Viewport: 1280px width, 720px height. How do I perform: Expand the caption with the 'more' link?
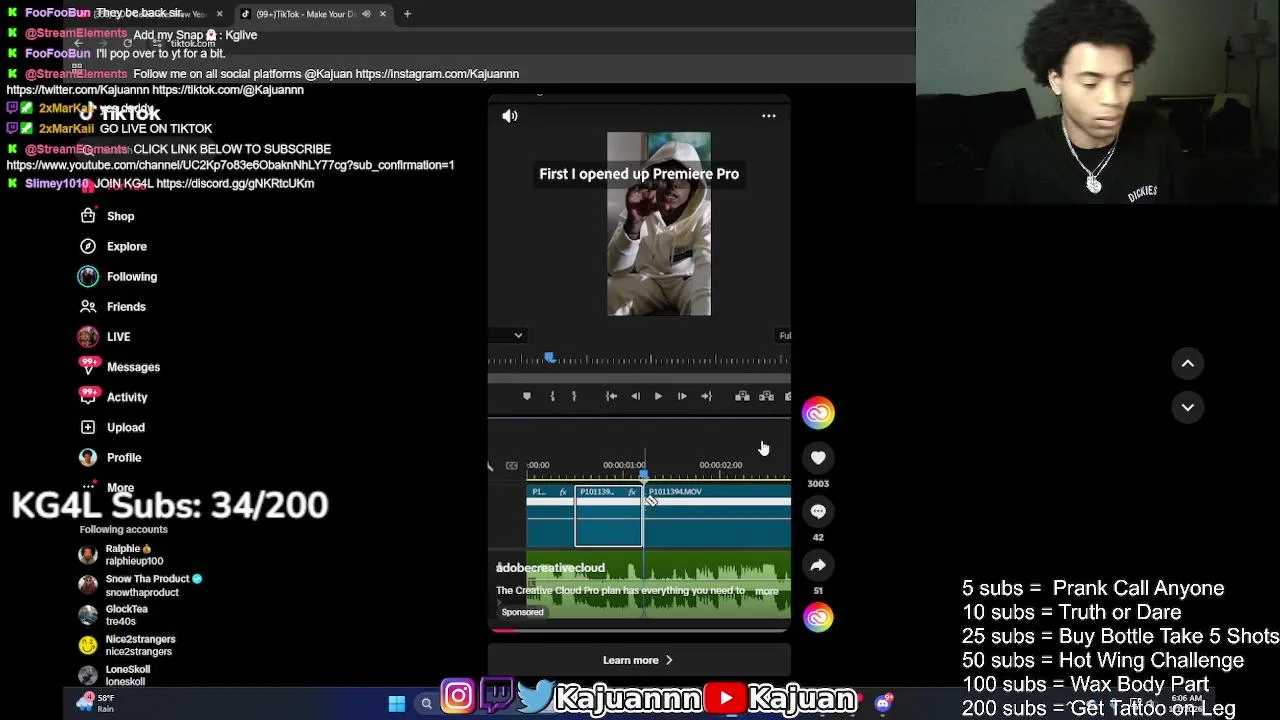coord(767,591)
